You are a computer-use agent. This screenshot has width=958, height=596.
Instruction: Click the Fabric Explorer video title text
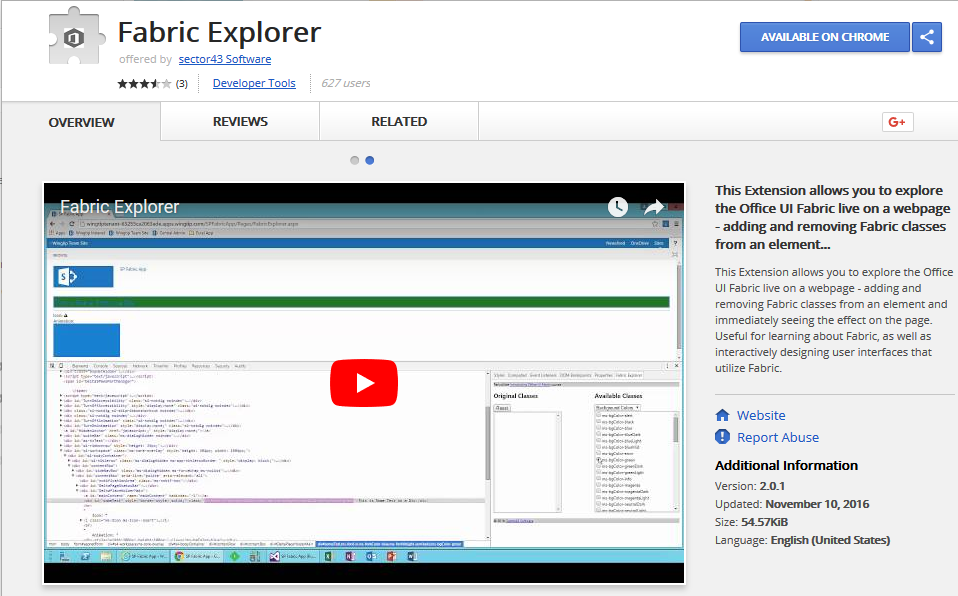point(120,207)
